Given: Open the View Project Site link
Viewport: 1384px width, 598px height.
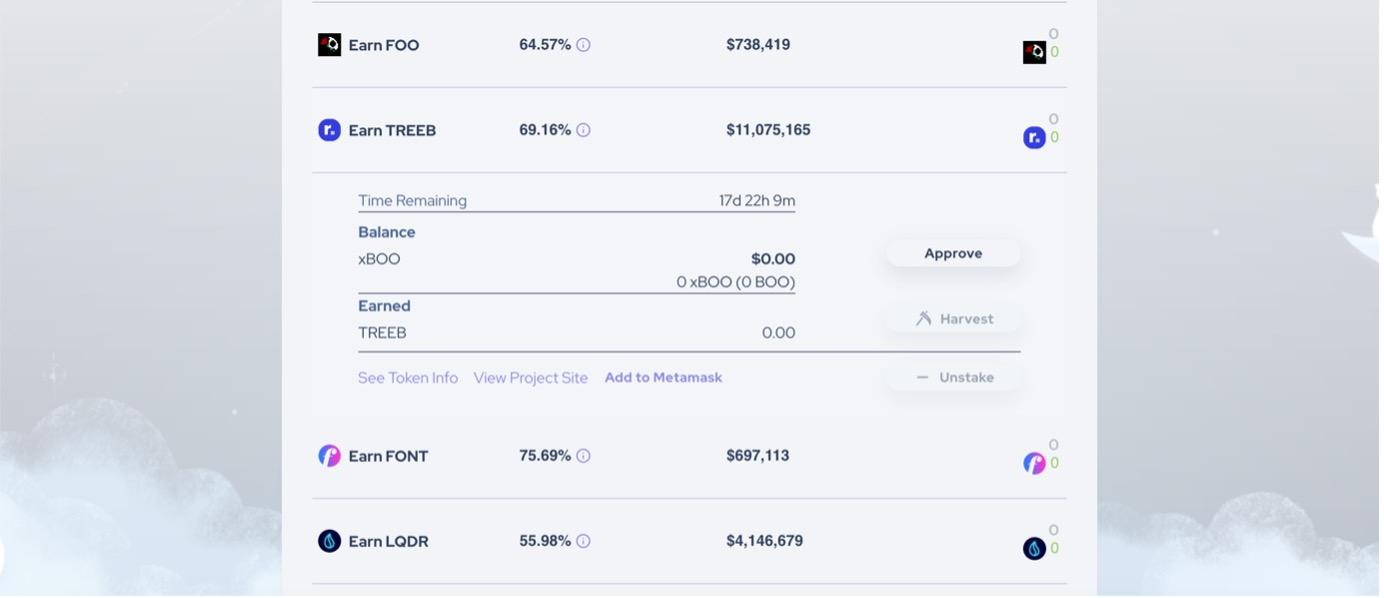Looking at the screenshot, I should (530, 378).
